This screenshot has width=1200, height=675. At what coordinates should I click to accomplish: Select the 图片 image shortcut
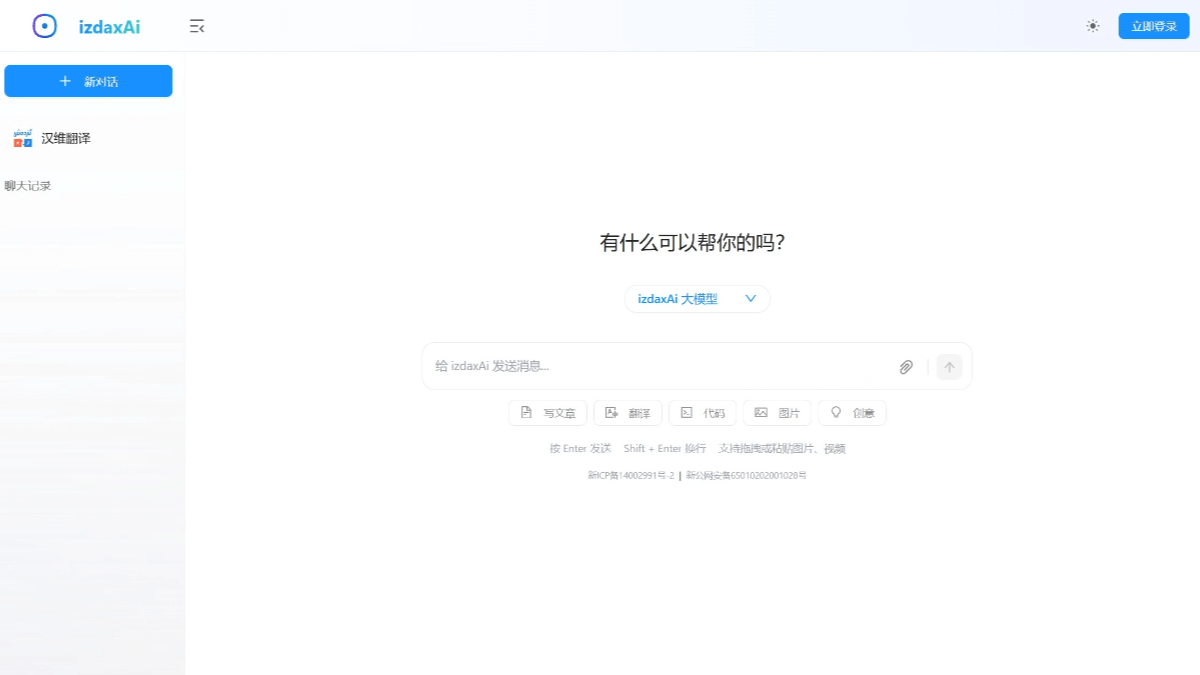coord(777,413)
